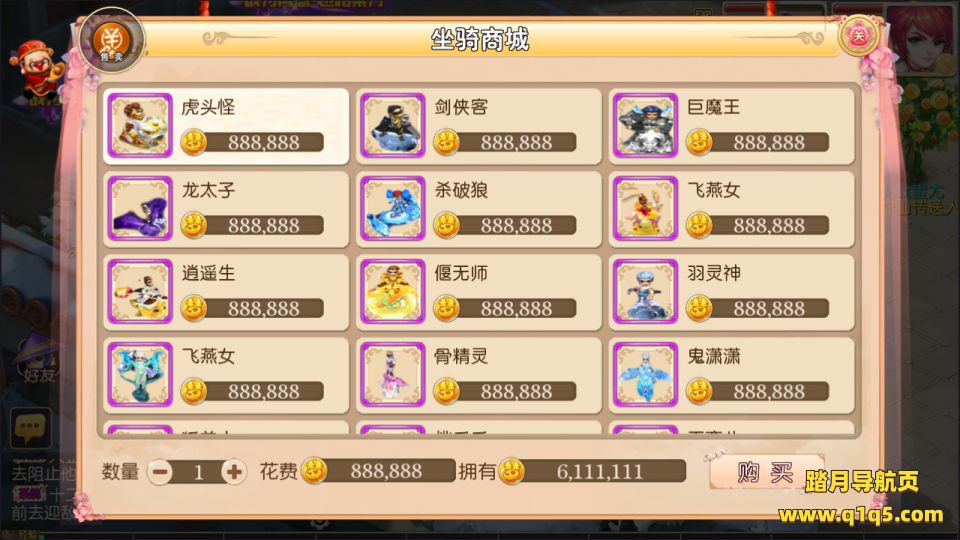Image resolution: width=960 pixels, height=540 pixels.
Task: Tap the God of Wealth character icon
Action: (x=35, y=72)
